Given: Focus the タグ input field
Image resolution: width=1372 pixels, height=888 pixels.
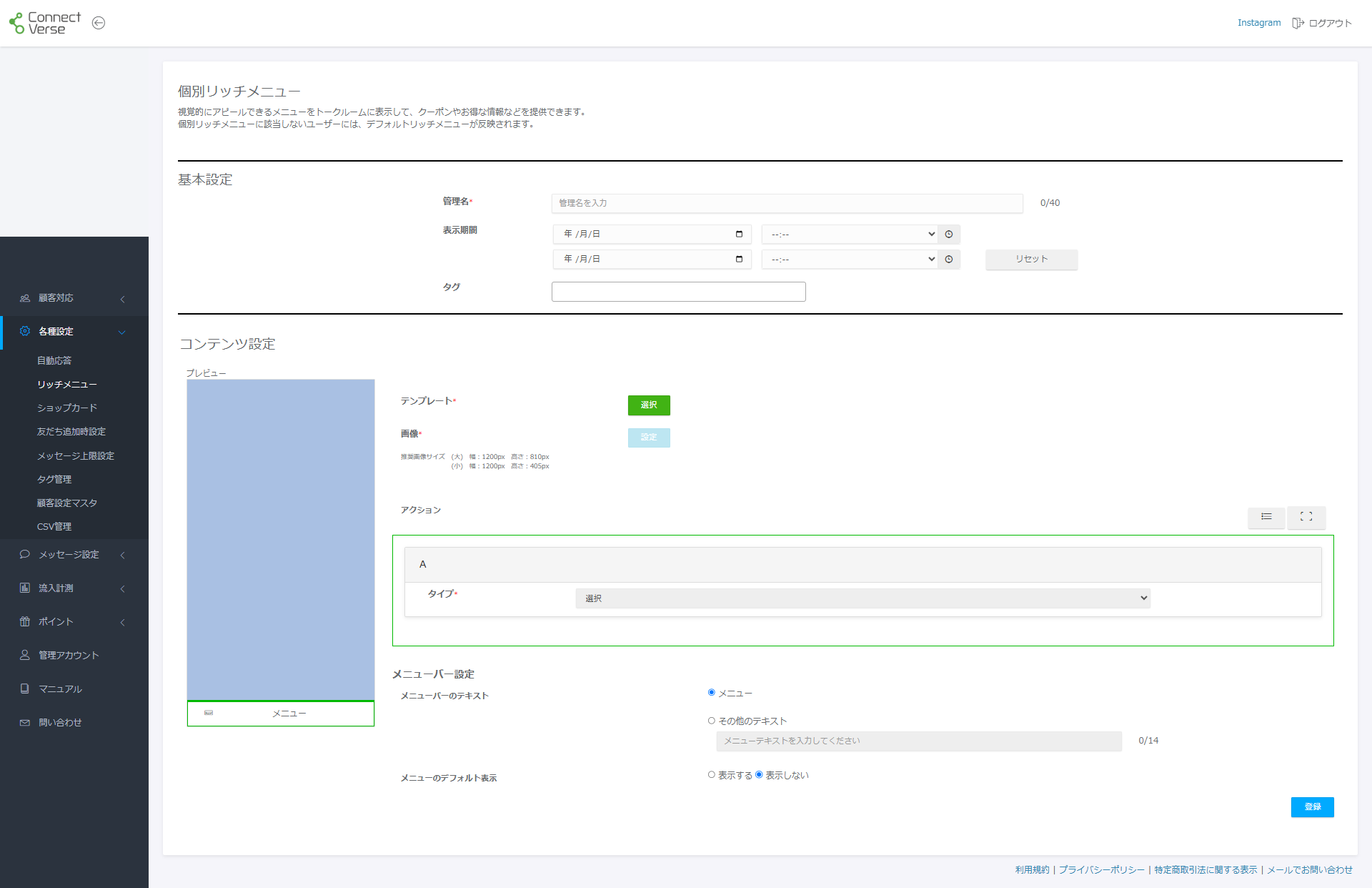Looking at the screenshot, I should [679, 291].
